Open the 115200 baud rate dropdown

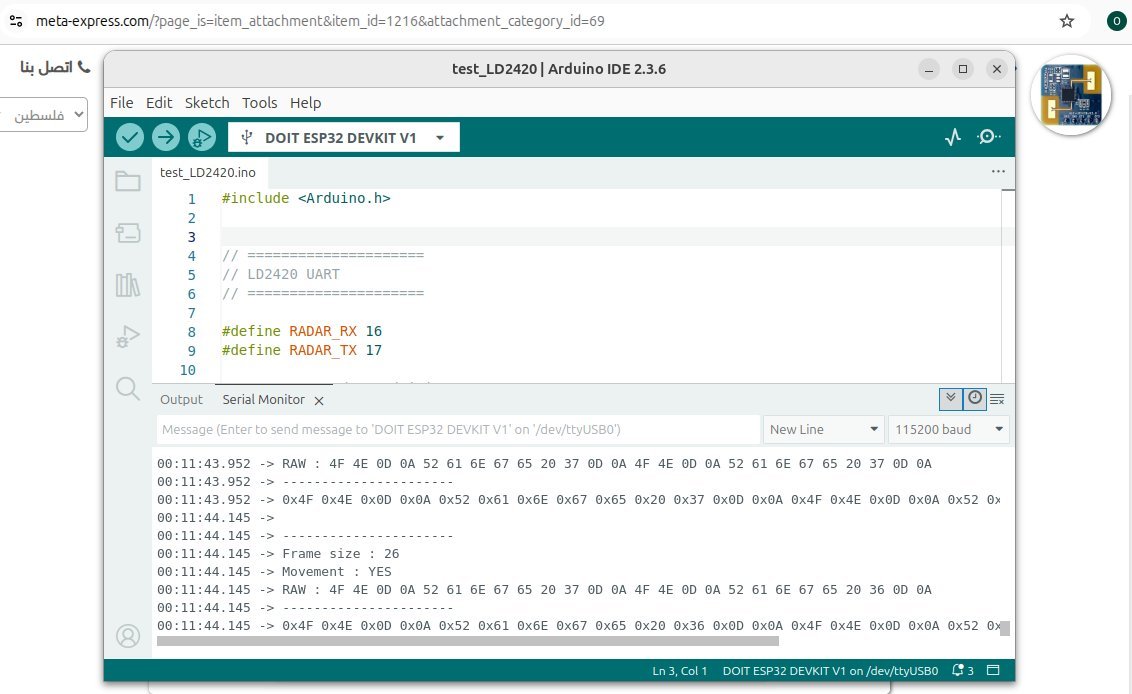point(949,429)
